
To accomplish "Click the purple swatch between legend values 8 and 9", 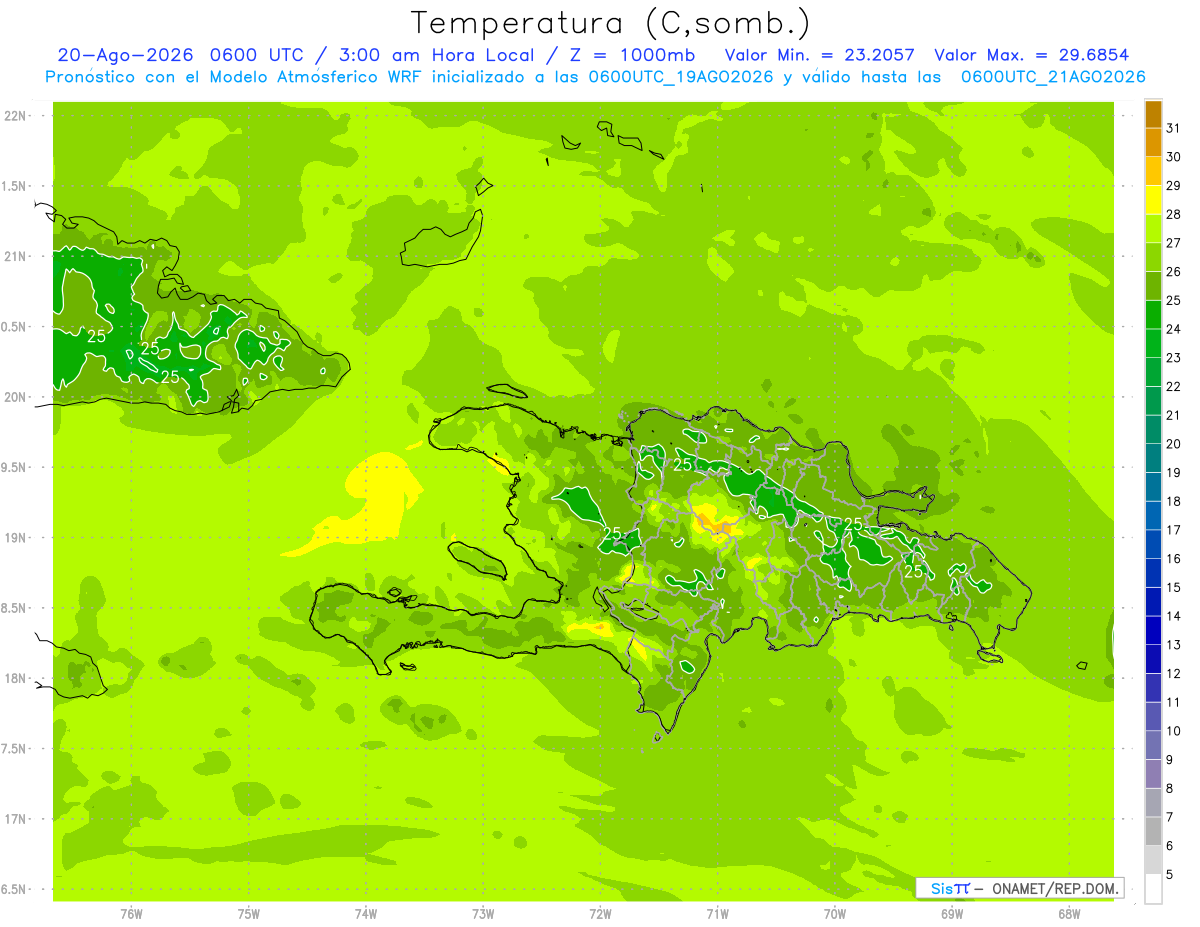I will 1153,774.
